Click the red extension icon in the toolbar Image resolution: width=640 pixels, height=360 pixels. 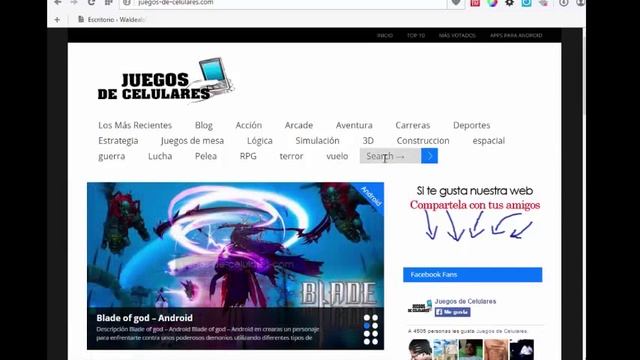475,3
